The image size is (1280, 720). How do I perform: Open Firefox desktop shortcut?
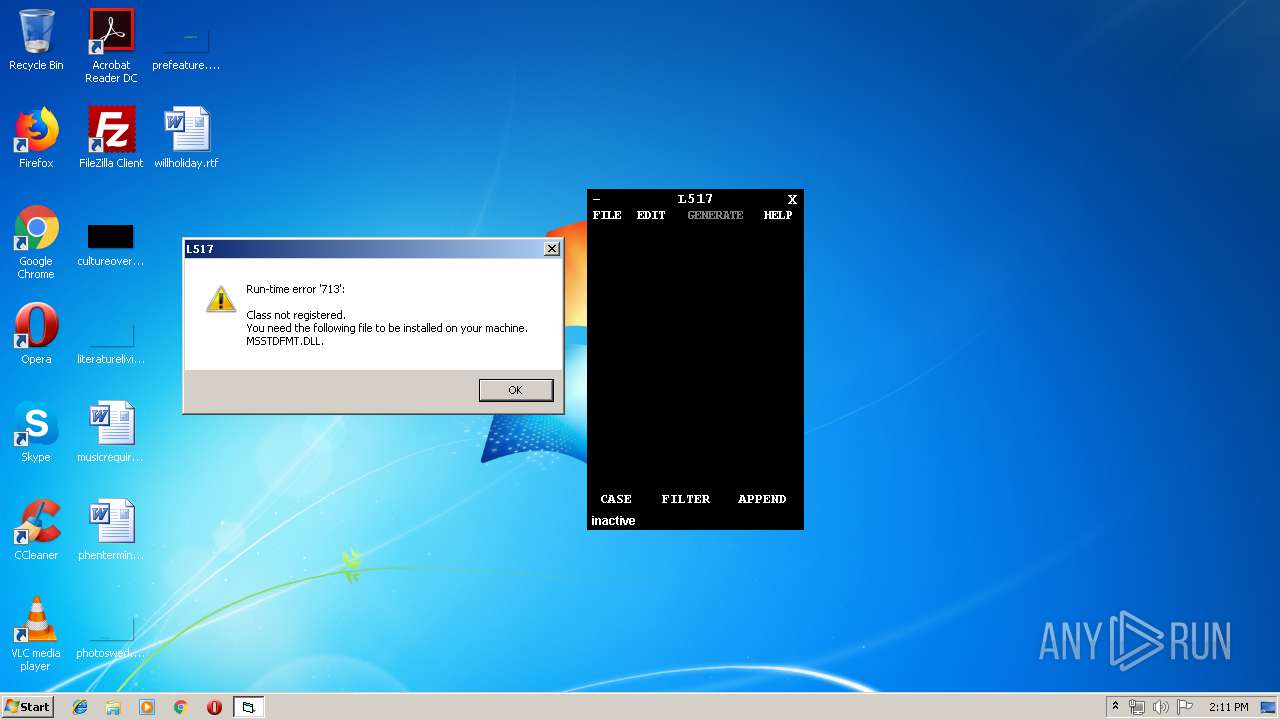point(36,138)
